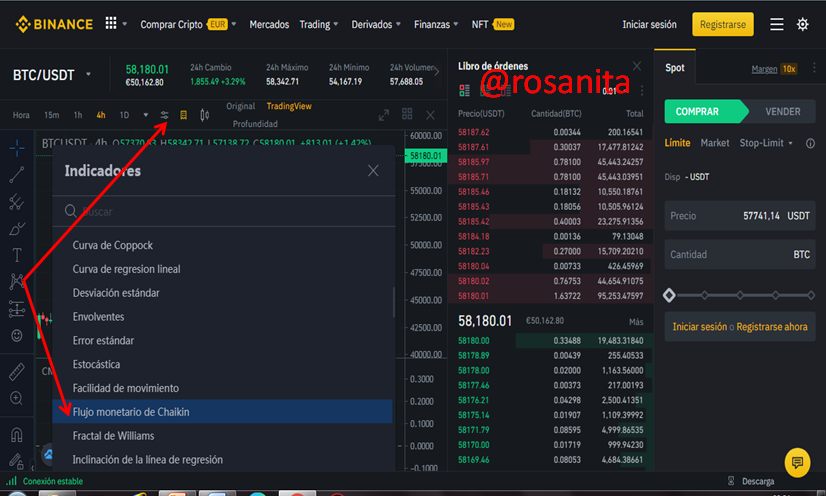This screenshot has width=826, height=496.
Task: Click the orange chart template icon
Action: pyautogui.click(x=183, y=115)
